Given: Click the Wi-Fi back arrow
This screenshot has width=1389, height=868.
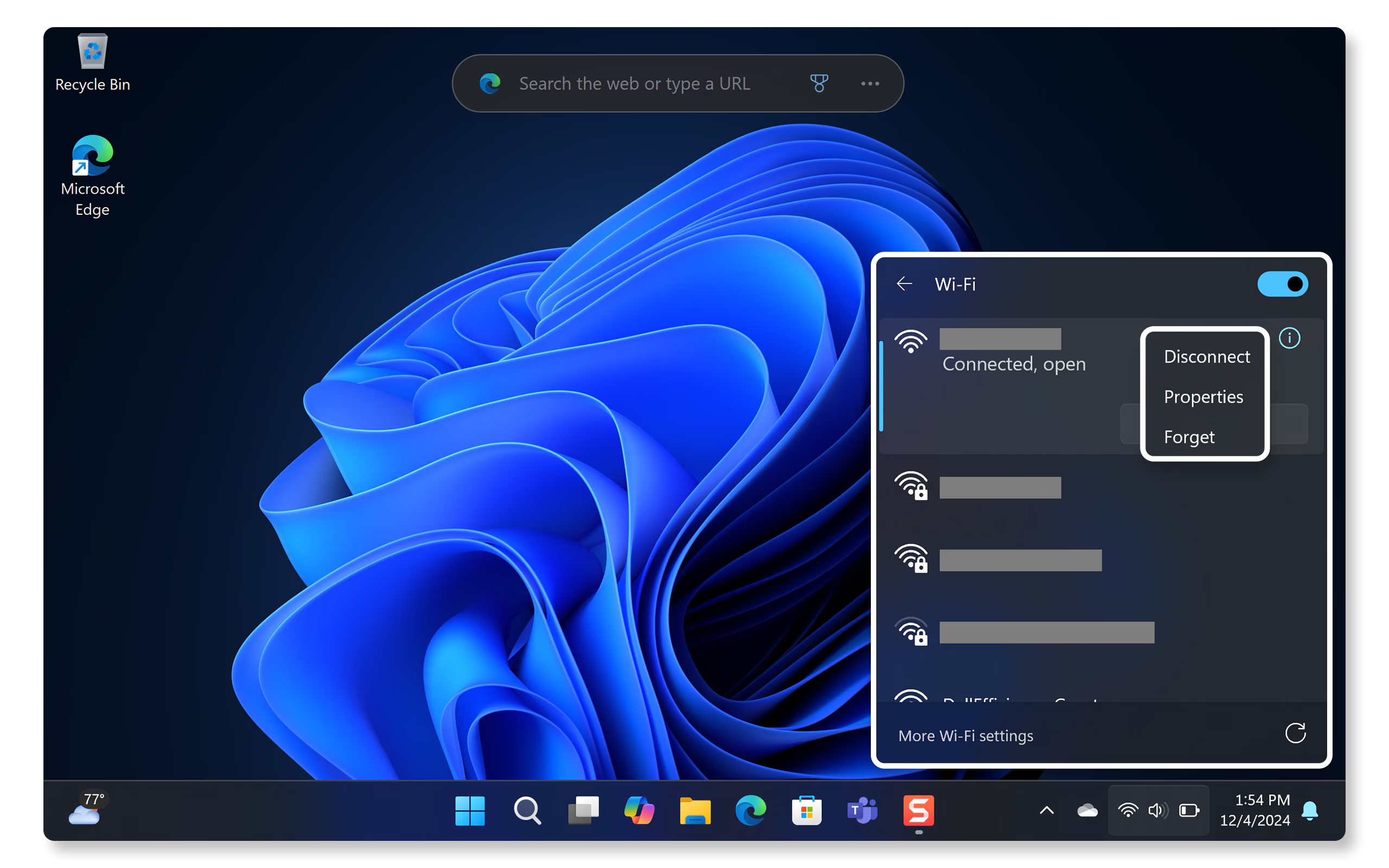Looking at the screenshot, I should click(904, 284).
